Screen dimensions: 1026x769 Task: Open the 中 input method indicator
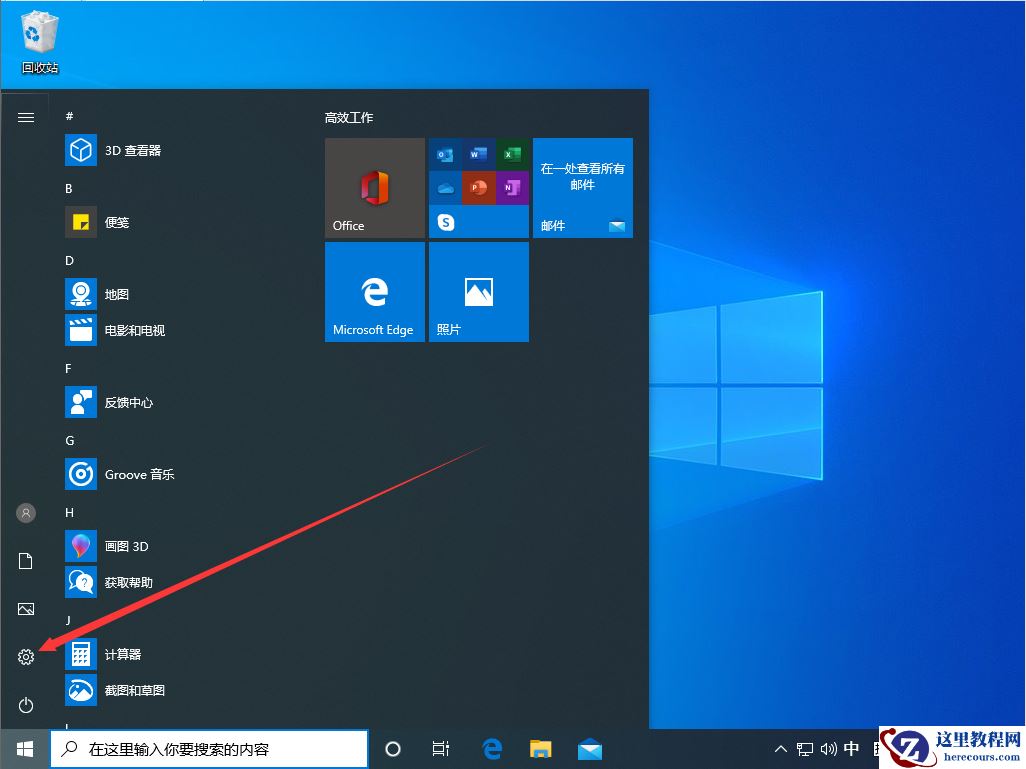point(851,748)
